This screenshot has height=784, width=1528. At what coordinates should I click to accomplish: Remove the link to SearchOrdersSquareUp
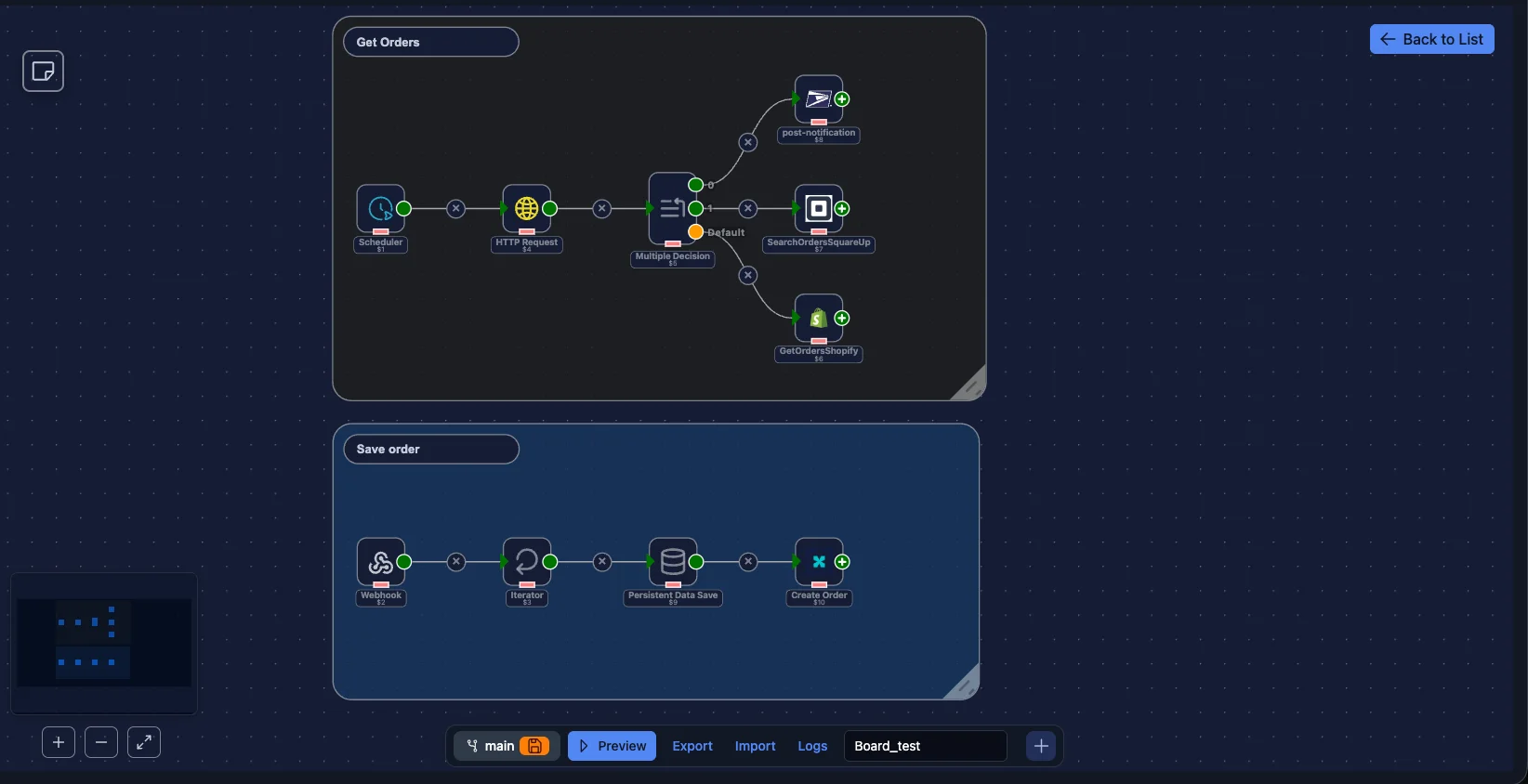tap(748, 208)
